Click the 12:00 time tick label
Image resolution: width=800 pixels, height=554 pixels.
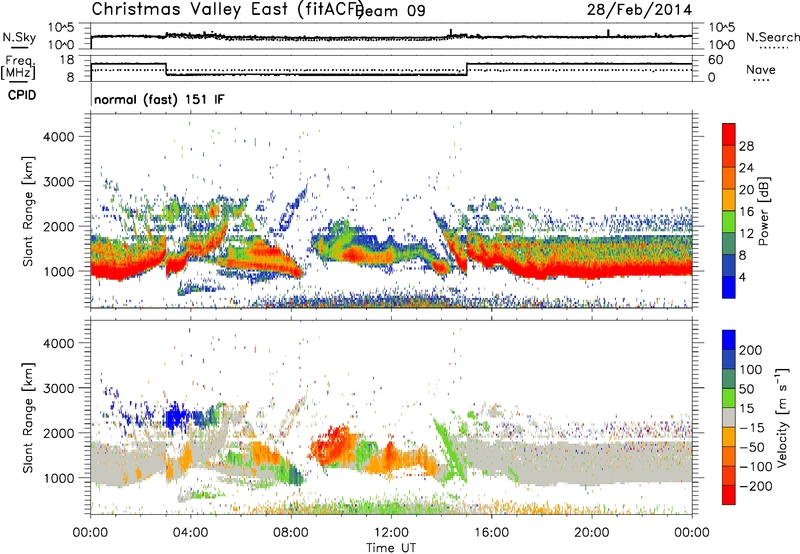point(391,533)
